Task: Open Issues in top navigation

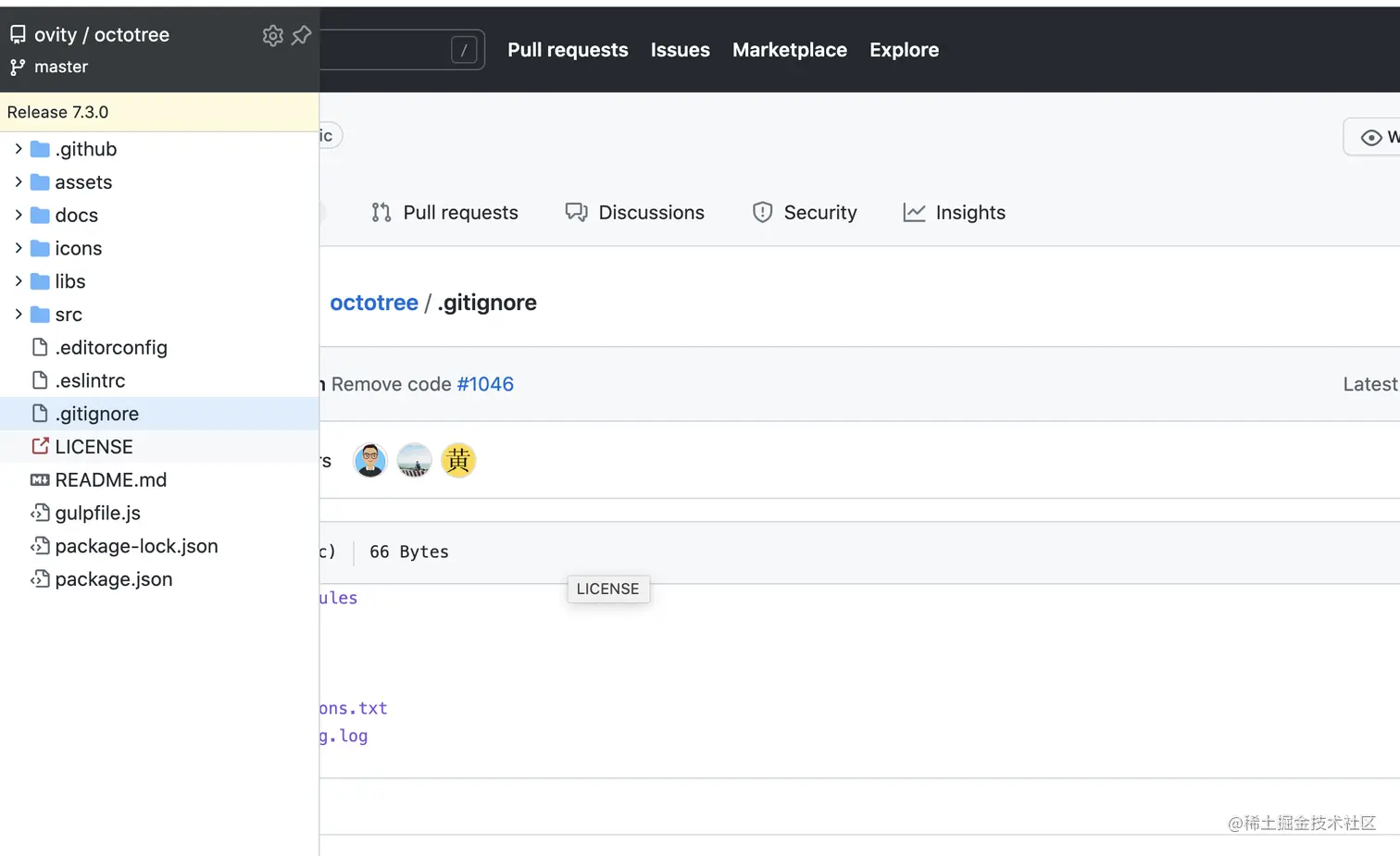Action: [x=681, y=50]
